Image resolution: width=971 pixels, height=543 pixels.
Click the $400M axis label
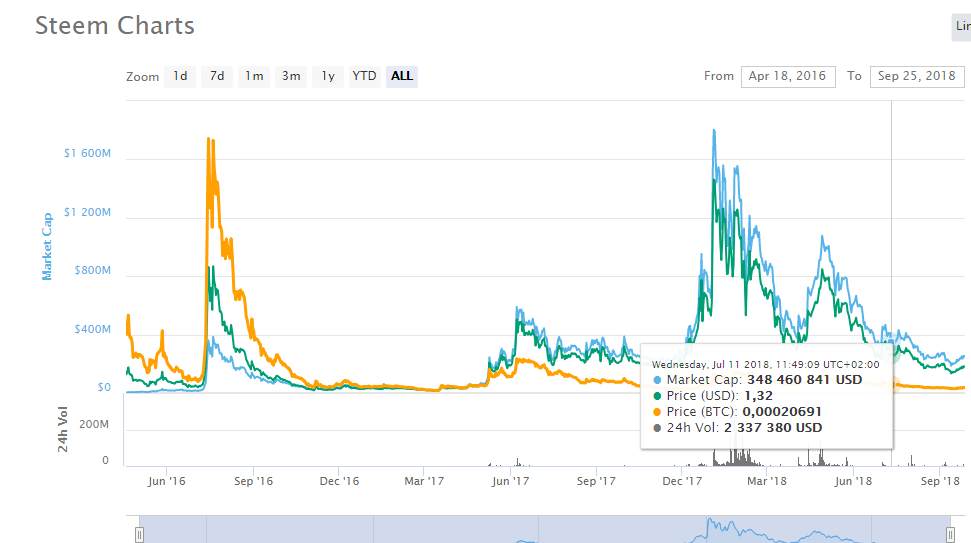tap(93, 329)
